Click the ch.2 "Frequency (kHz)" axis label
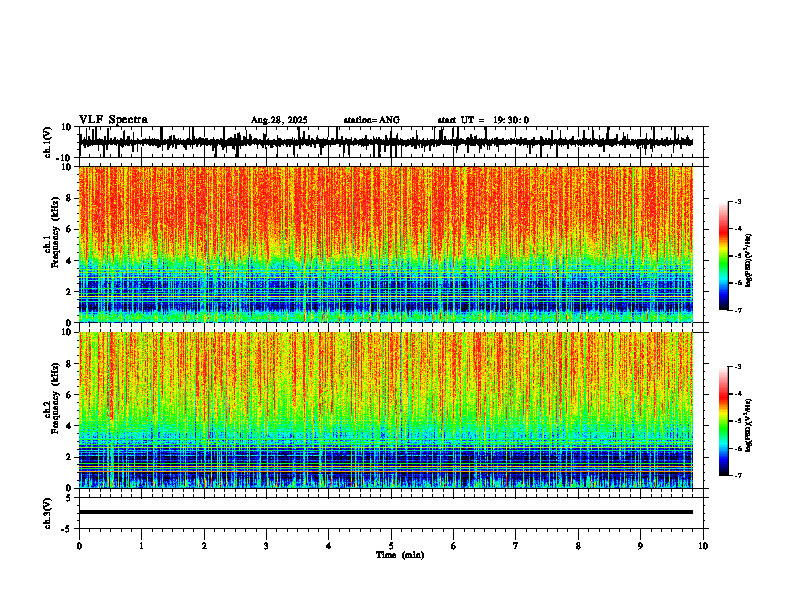792x612 pixels. click(x=55, y=398)
